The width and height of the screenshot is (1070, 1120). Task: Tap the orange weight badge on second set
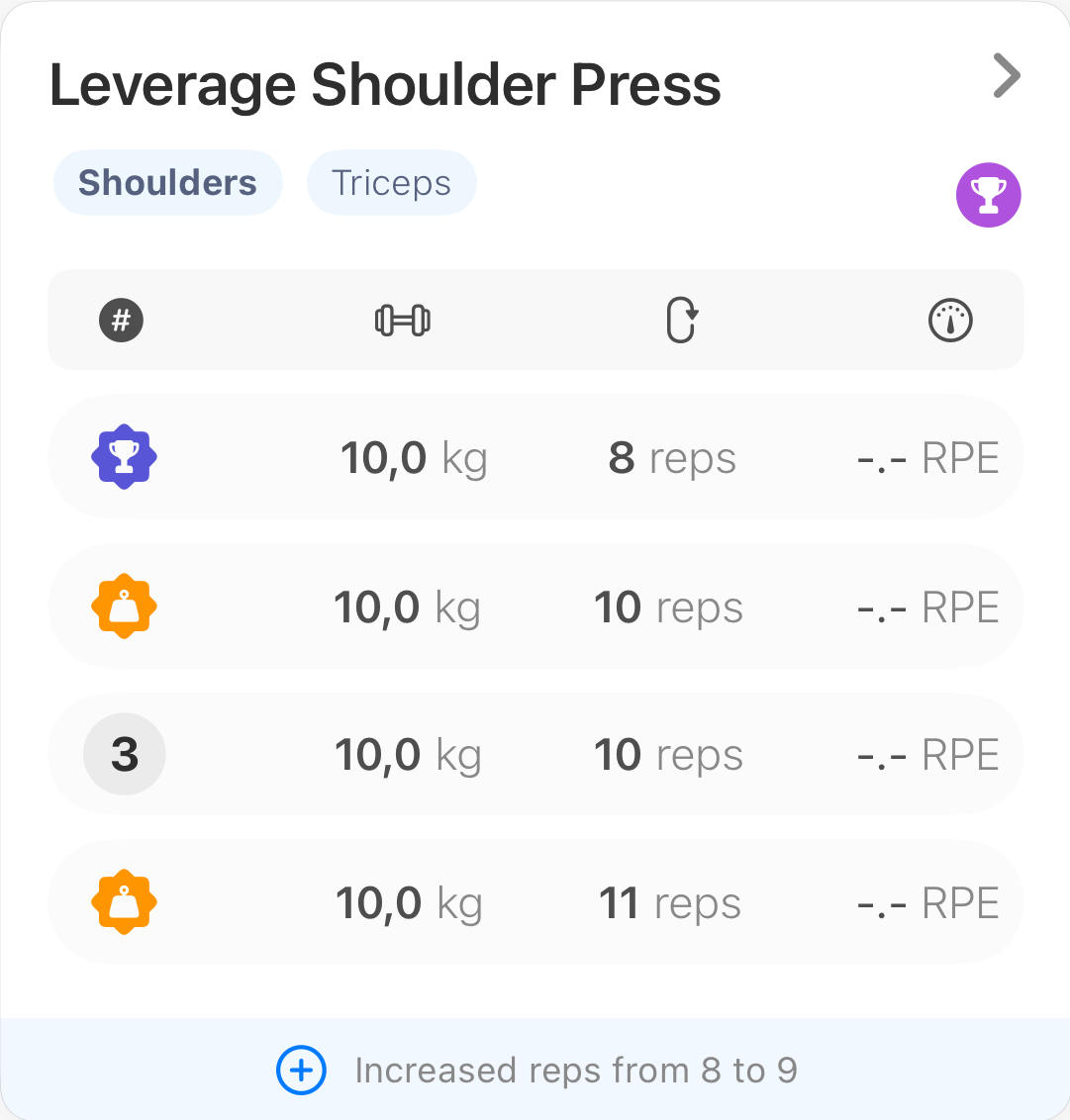point(124,607)
